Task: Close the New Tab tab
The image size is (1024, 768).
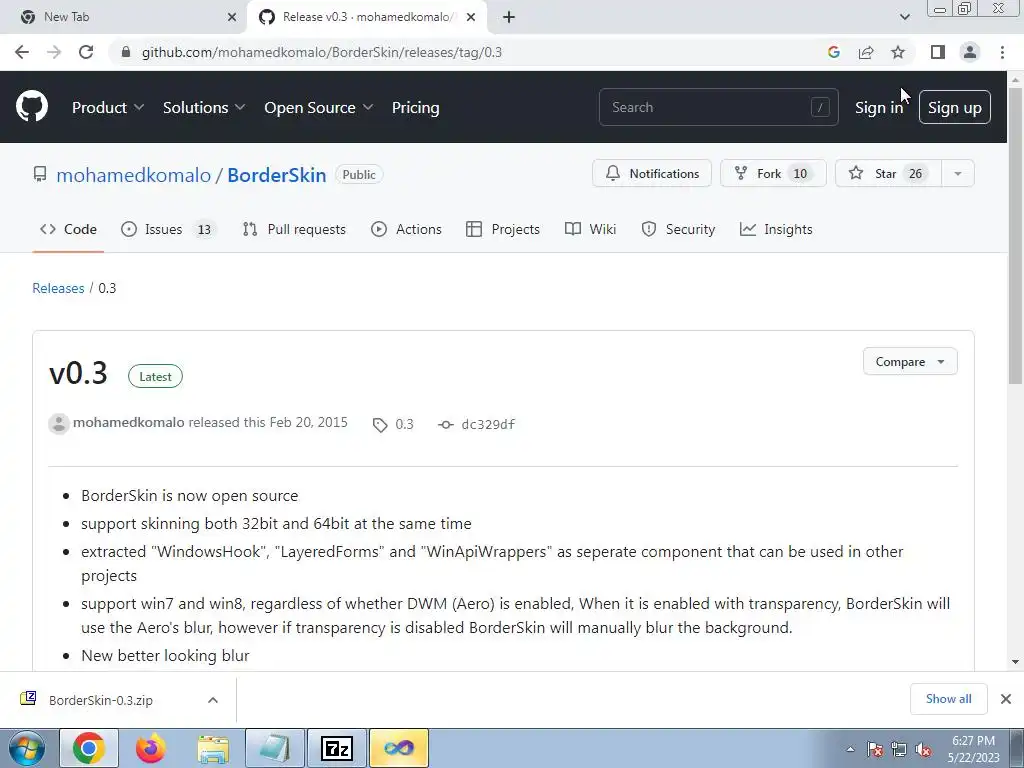Action: 232,17
